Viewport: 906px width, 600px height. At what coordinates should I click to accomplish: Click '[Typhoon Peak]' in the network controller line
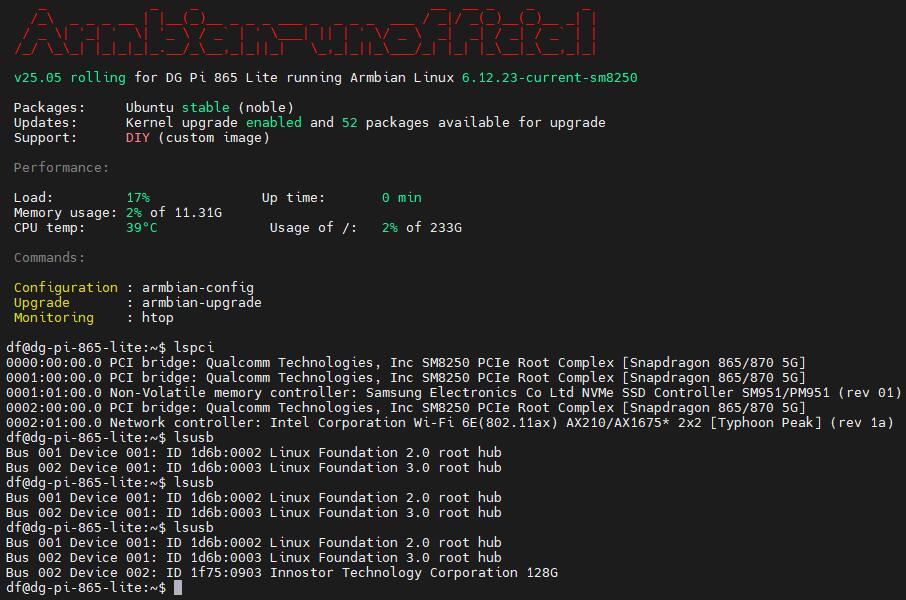[x=766, y=423]
